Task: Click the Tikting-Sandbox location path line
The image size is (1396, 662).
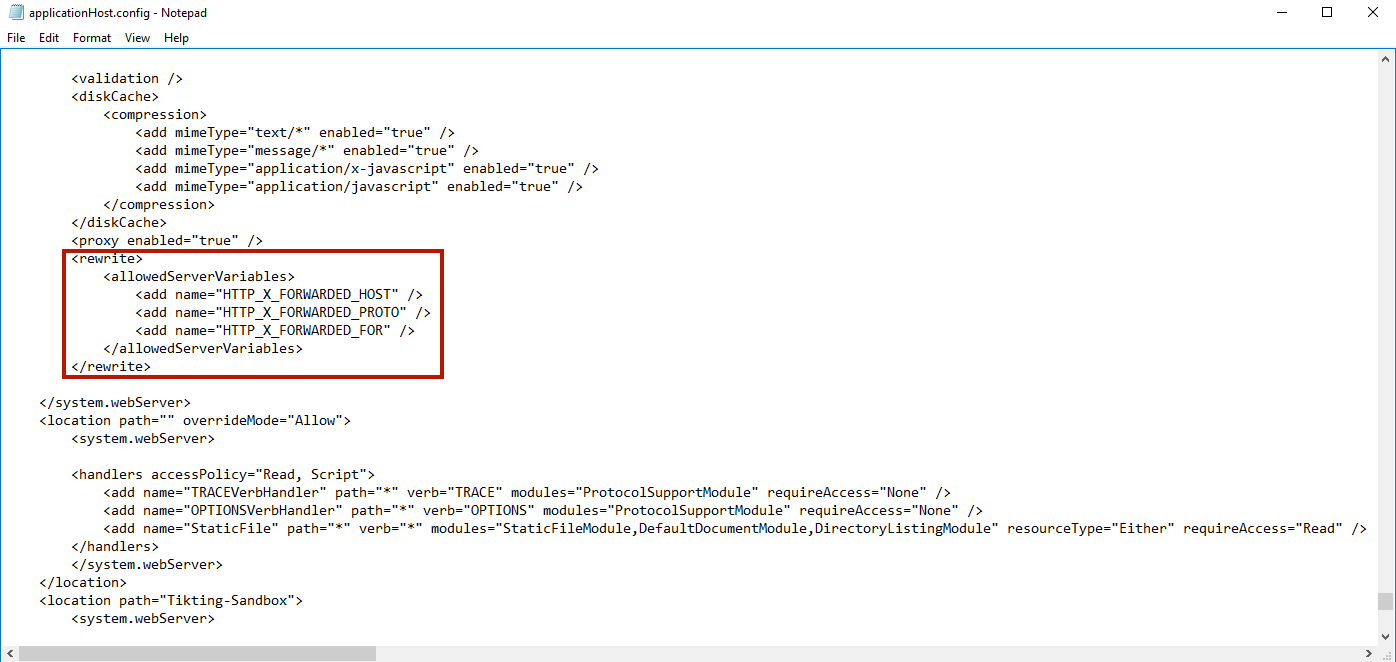Action: 170,600
